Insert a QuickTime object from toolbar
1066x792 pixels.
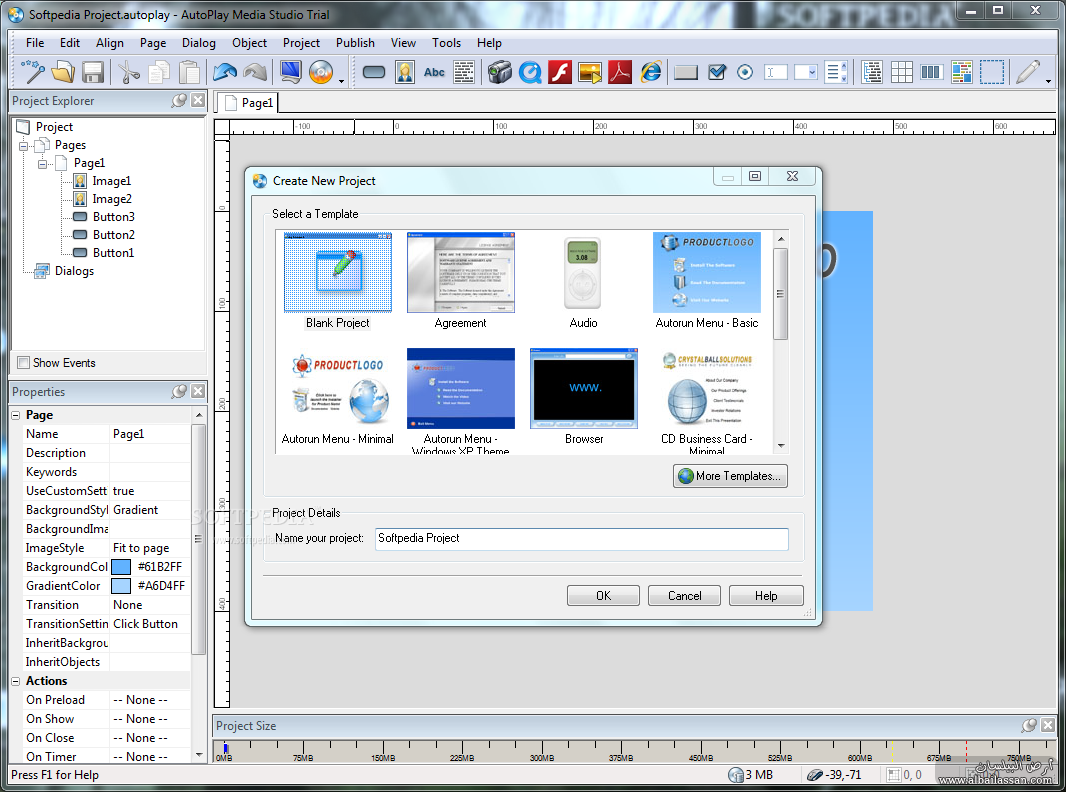[x=530, y=71]
